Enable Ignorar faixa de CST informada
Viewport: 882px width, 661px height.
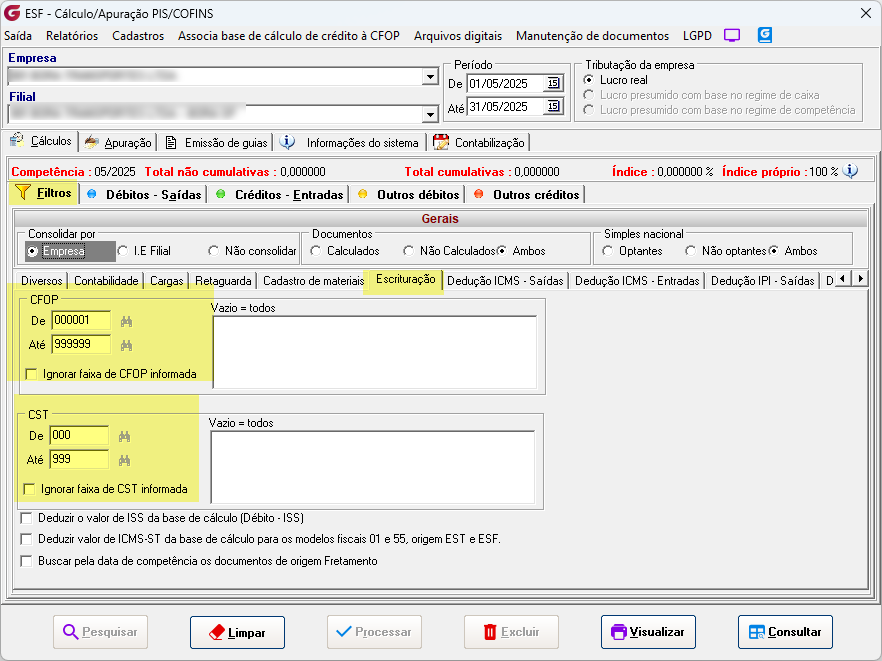106,489
